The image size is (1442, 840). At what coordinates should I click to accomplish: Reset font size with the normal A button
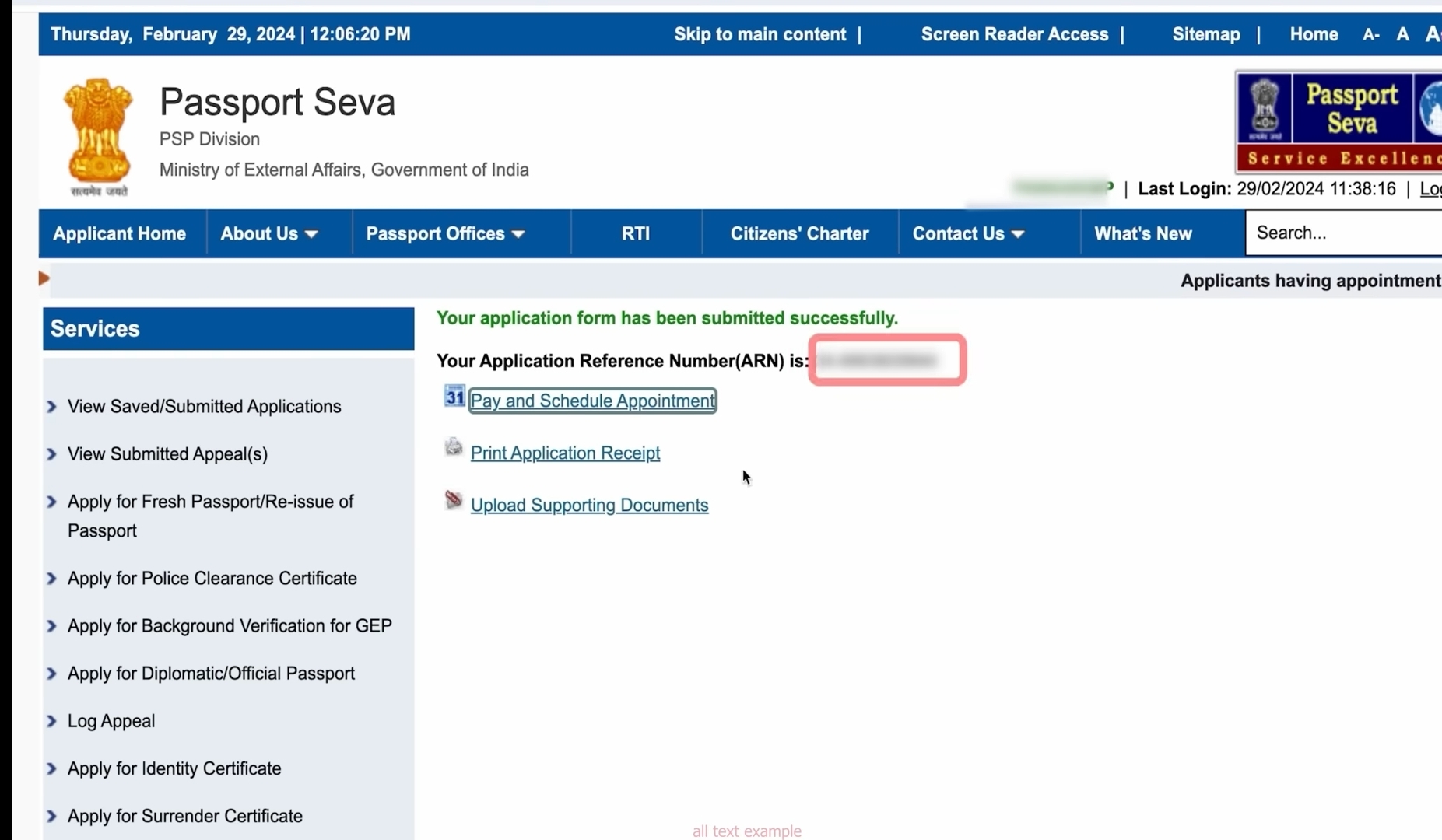coord(1403,34)
